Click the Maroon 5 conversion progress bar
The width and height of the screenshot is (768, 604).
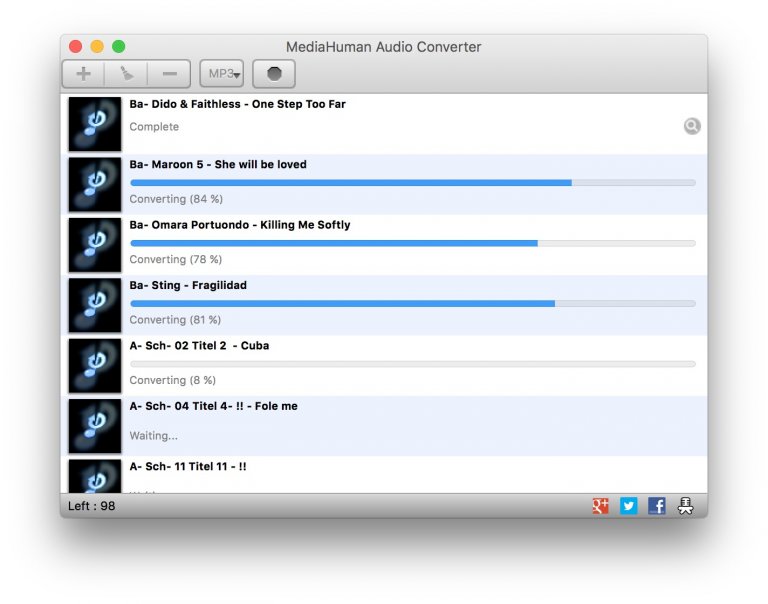point(413,183)
